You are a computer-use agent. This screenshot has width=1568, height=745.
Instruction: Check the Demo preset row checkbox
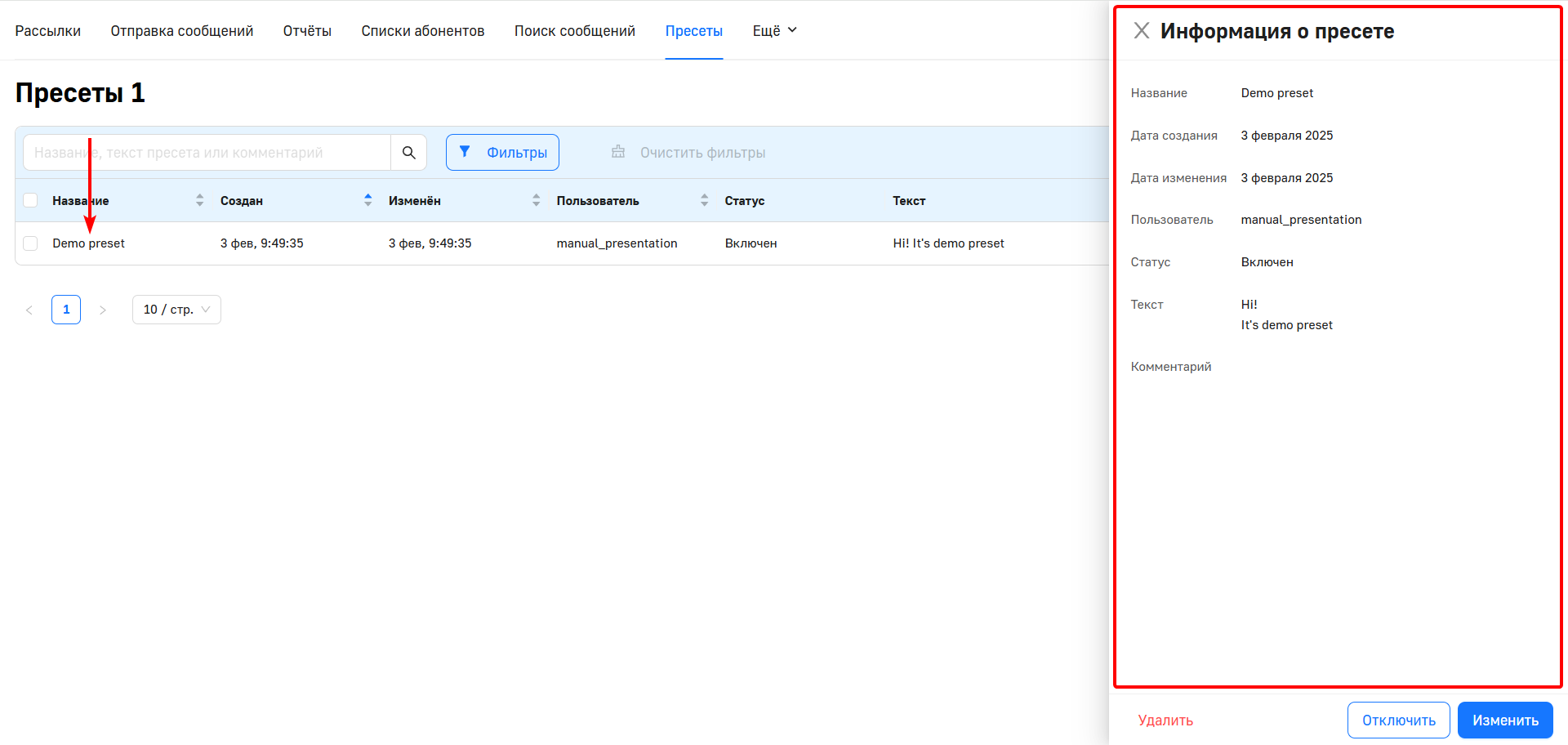31,243
